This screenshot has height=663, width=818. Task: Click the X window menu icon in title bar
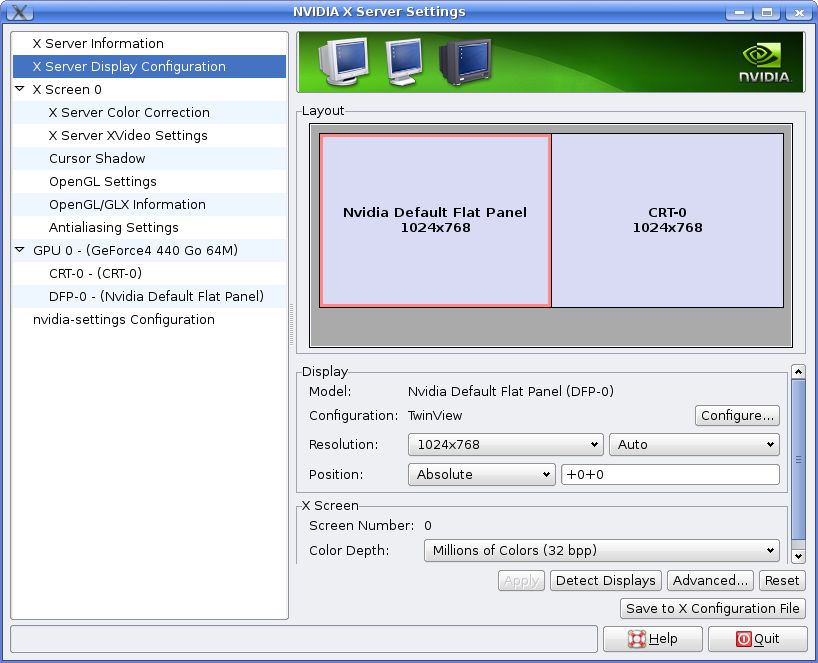[19, 11]
